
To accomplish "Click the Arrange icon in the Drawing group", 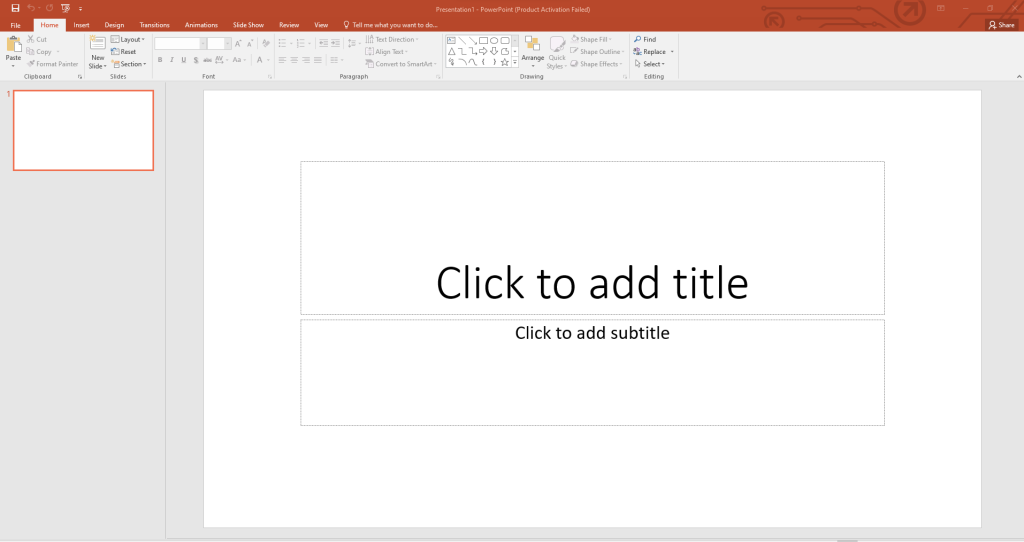I will point(532,44).
